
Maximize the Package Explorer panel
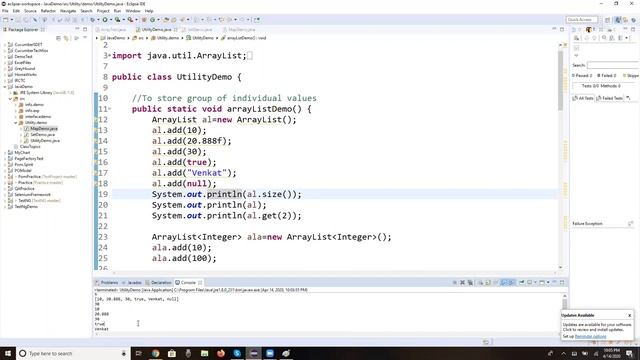(85, 29)
